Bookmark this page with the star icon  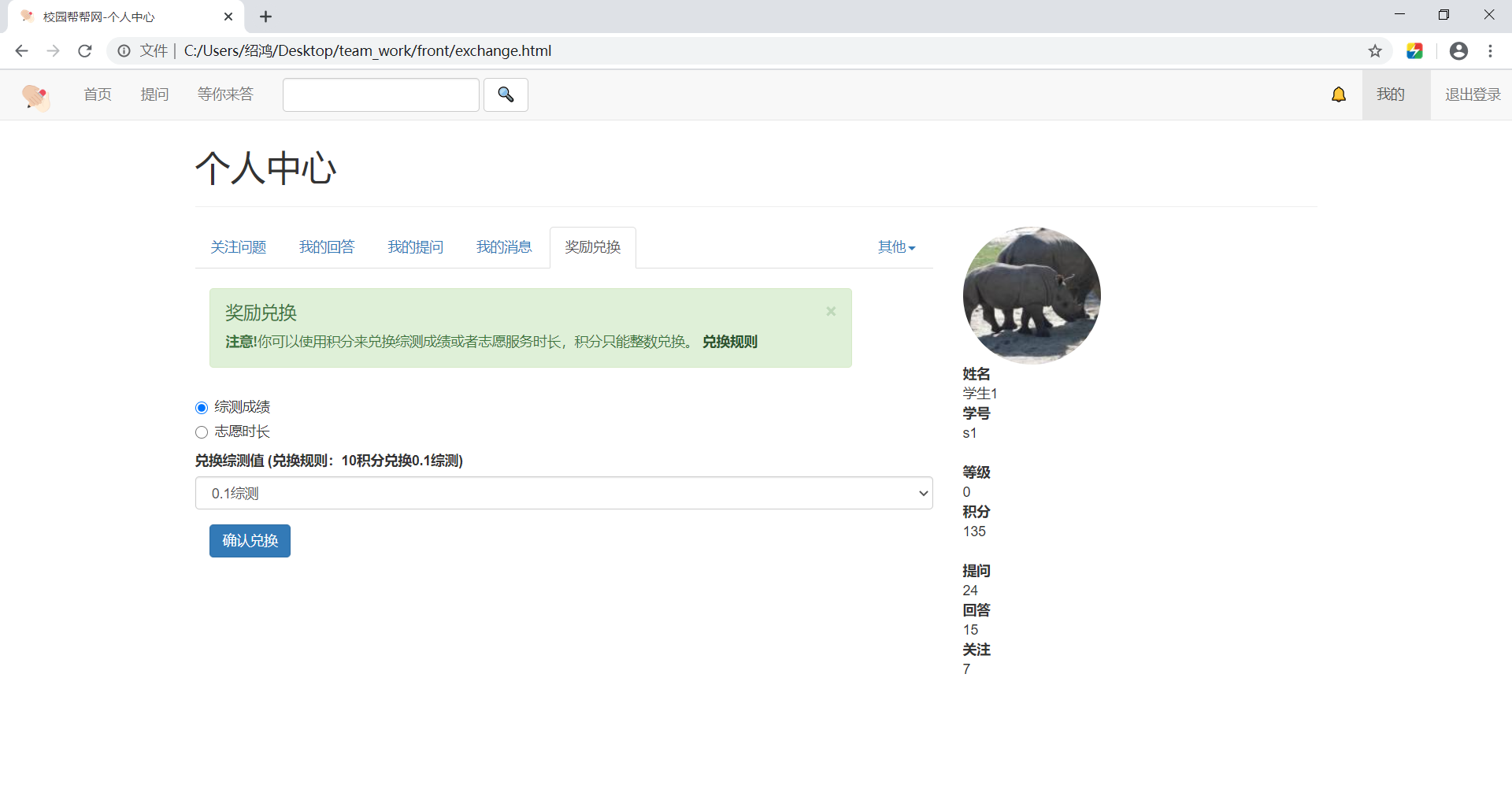point(1375,51)
